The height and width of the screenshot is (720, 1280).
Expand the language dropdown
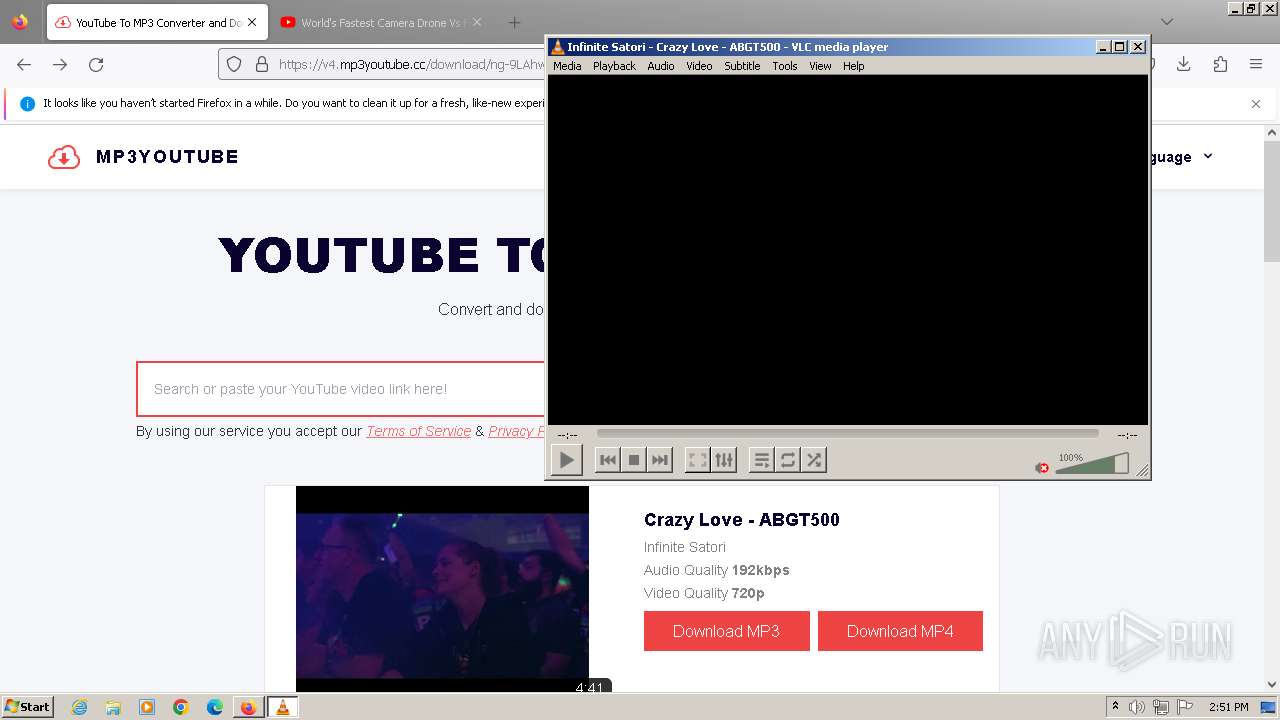click(1180, 157)
